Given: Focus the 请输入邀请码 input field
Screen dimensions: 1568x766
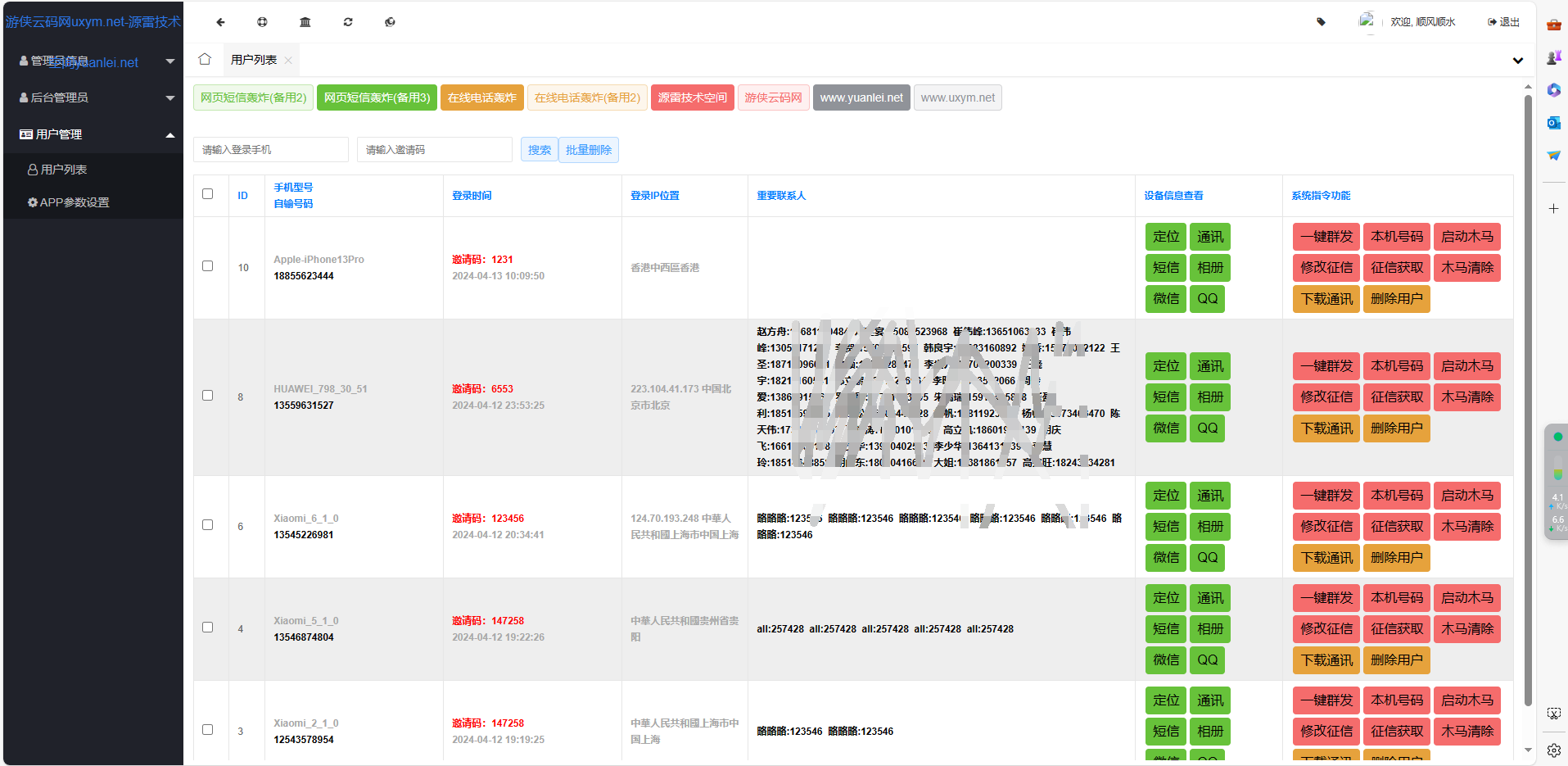Looking at the screenshot, I should [435, 150].
